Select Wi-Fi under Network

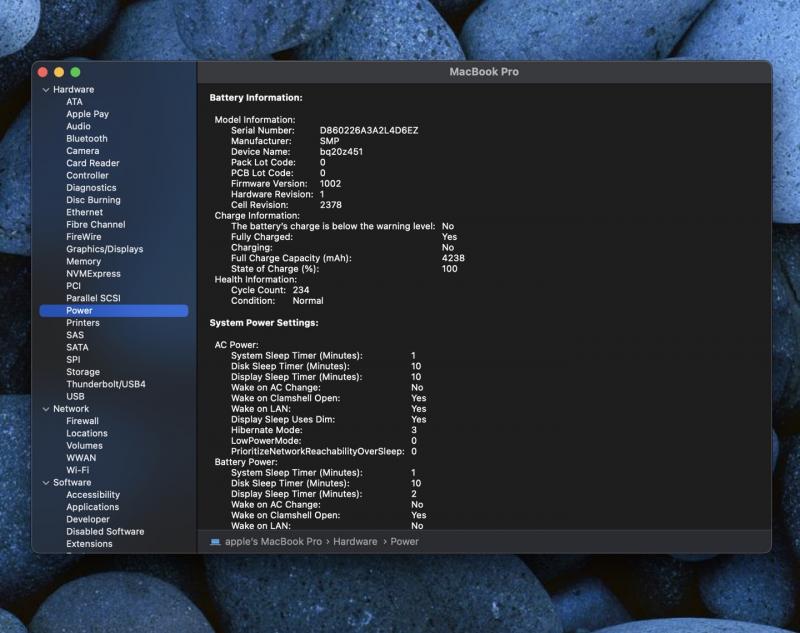(78, 470)
